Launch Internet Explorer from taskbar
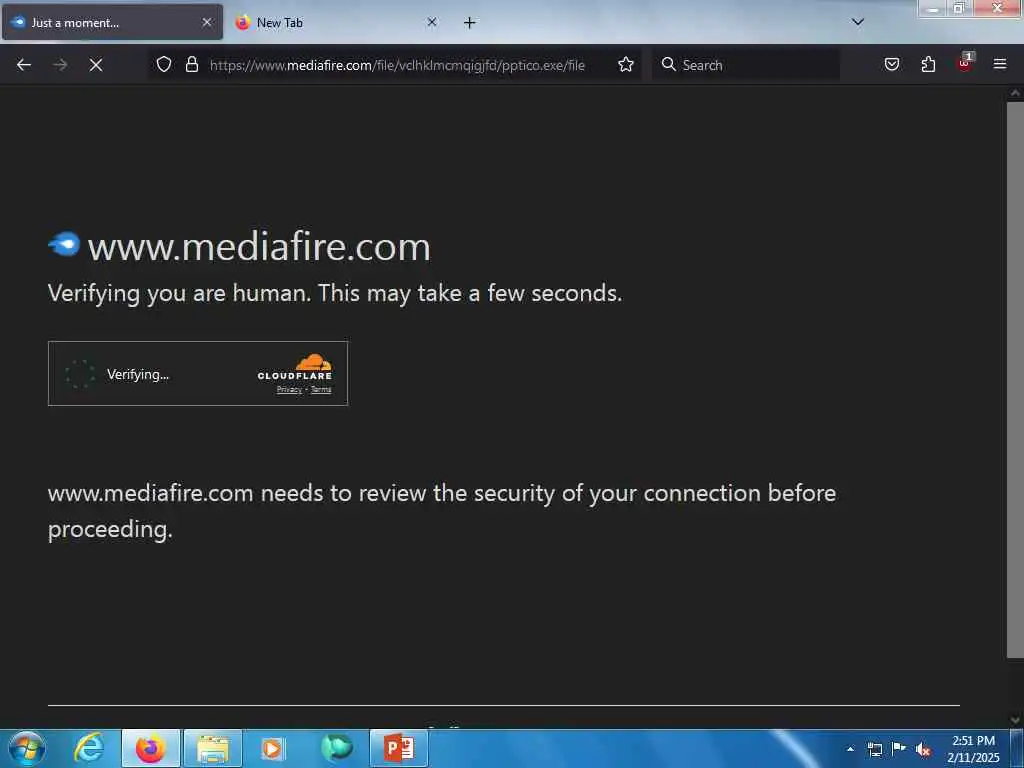This screenshot has height=768, width=1024. point(88,748)
